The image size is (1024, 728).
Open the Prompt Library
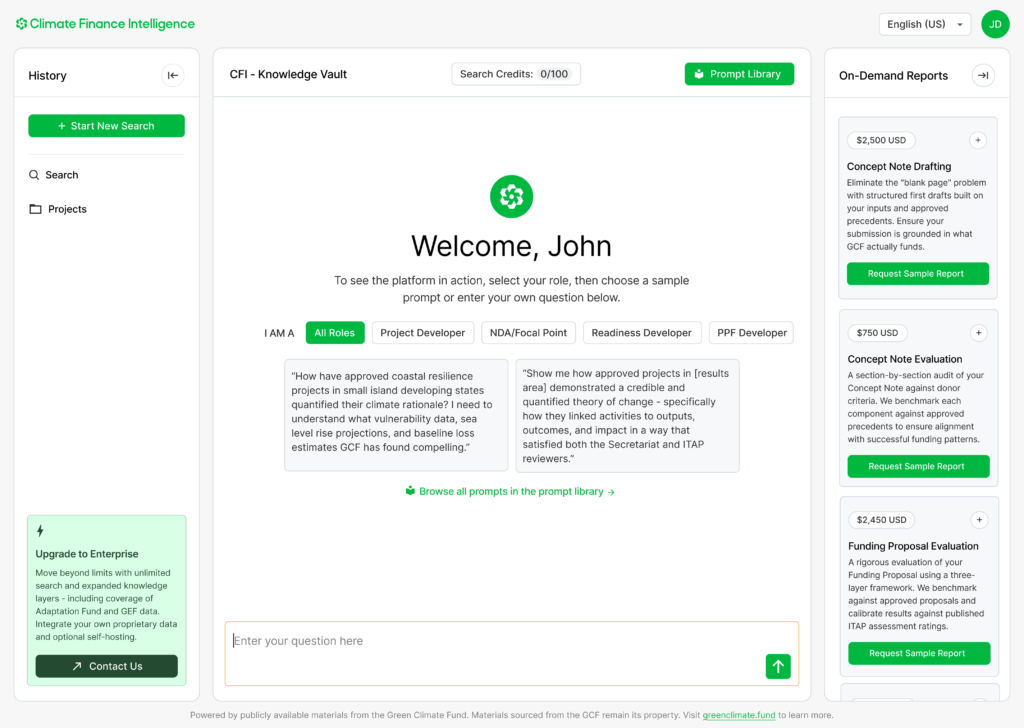click(739, 74)
